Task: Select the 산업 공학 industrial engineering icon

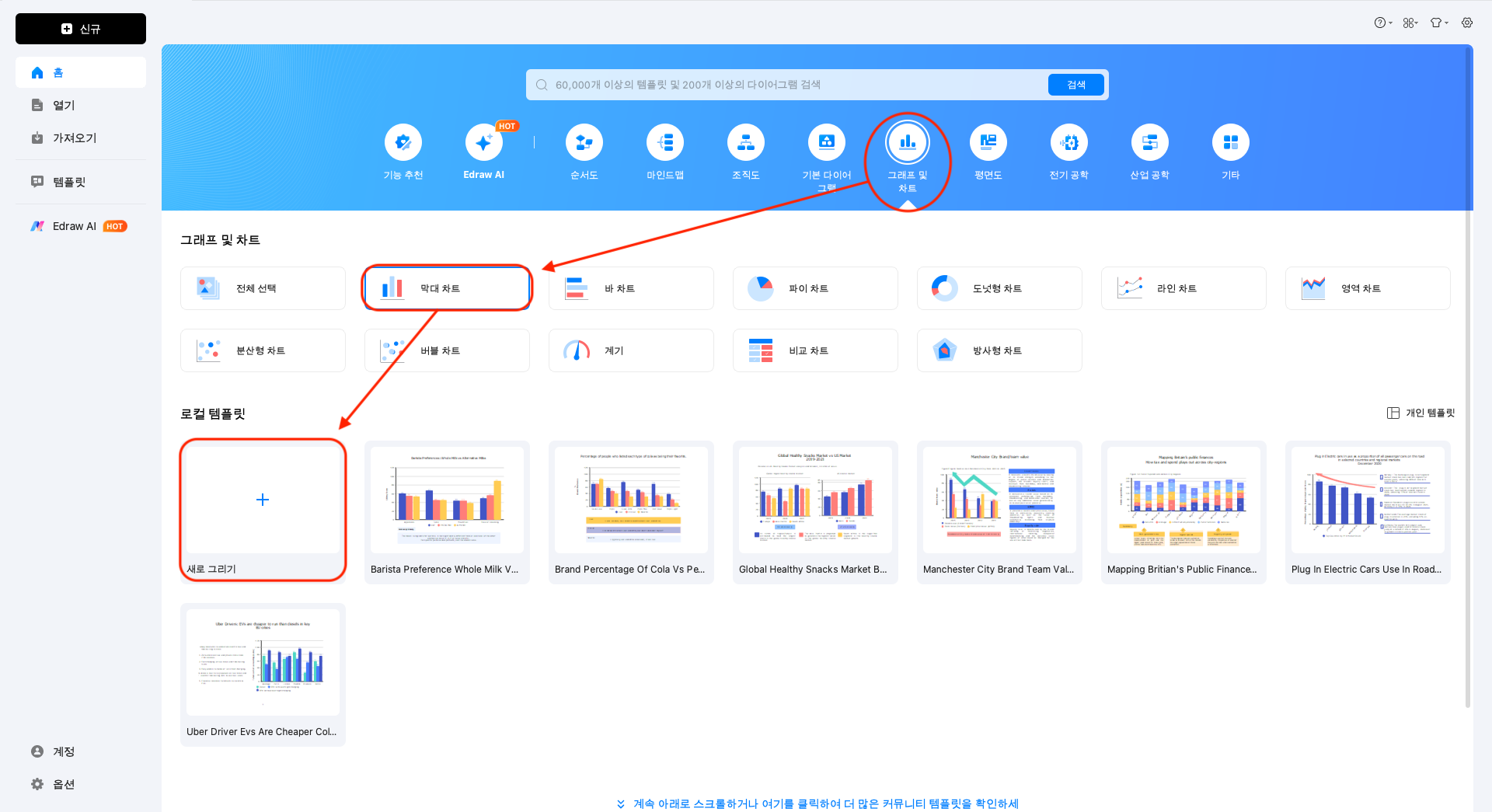Action: (x=1149, y=143)
